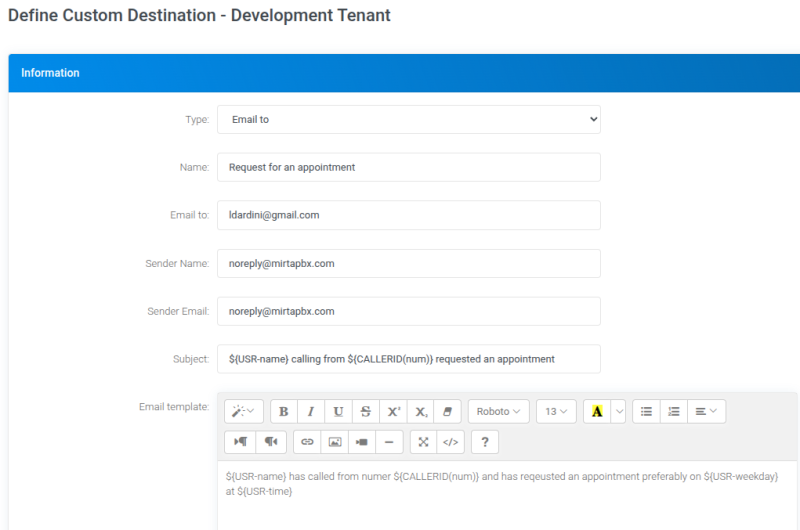Toggle underline formatting
Image resolution: width=800 pixels, height=530 pixels.
pyautogui.click(x=339, y=411)
